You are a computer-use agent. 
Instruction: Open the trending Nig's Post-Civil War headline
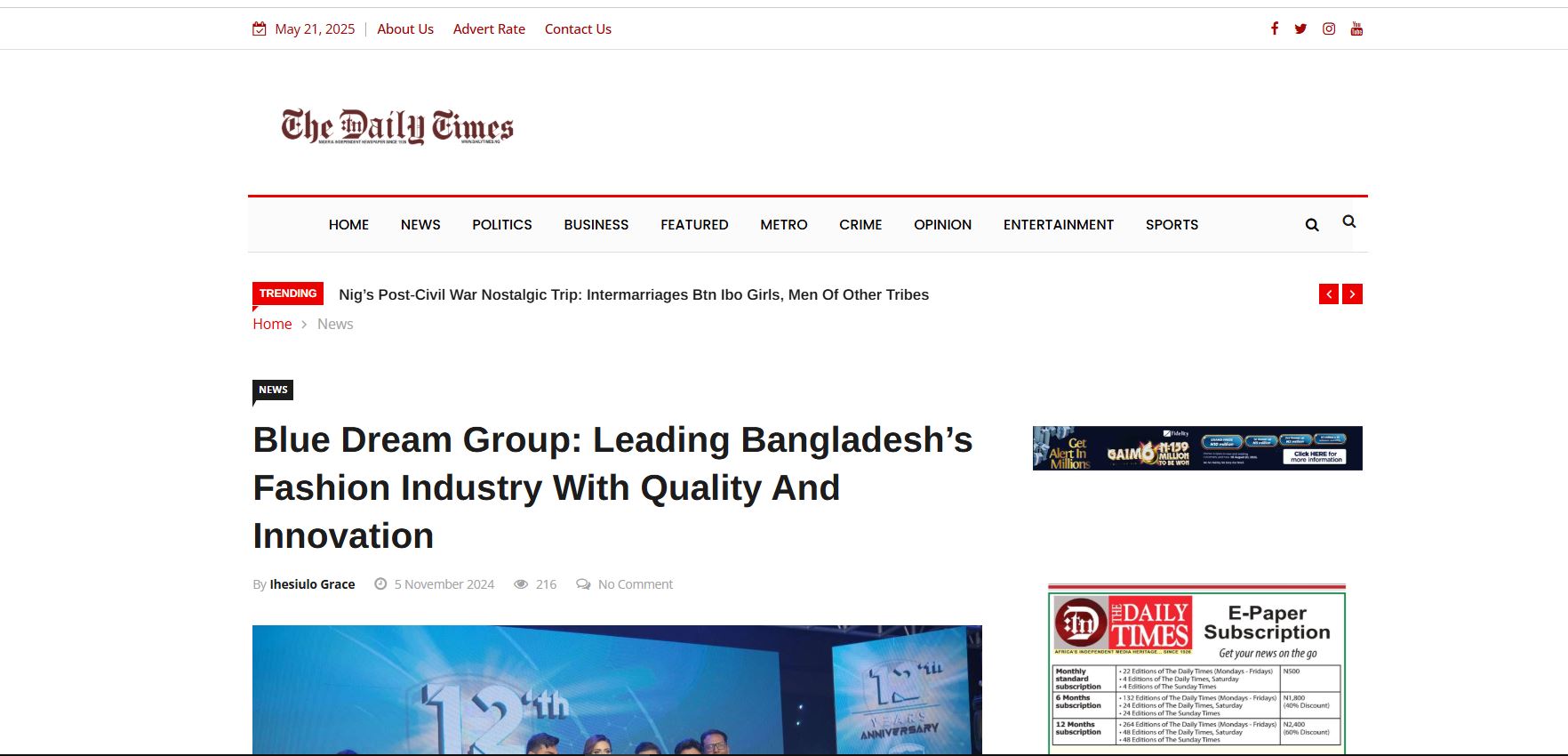(x=633, y=294)
